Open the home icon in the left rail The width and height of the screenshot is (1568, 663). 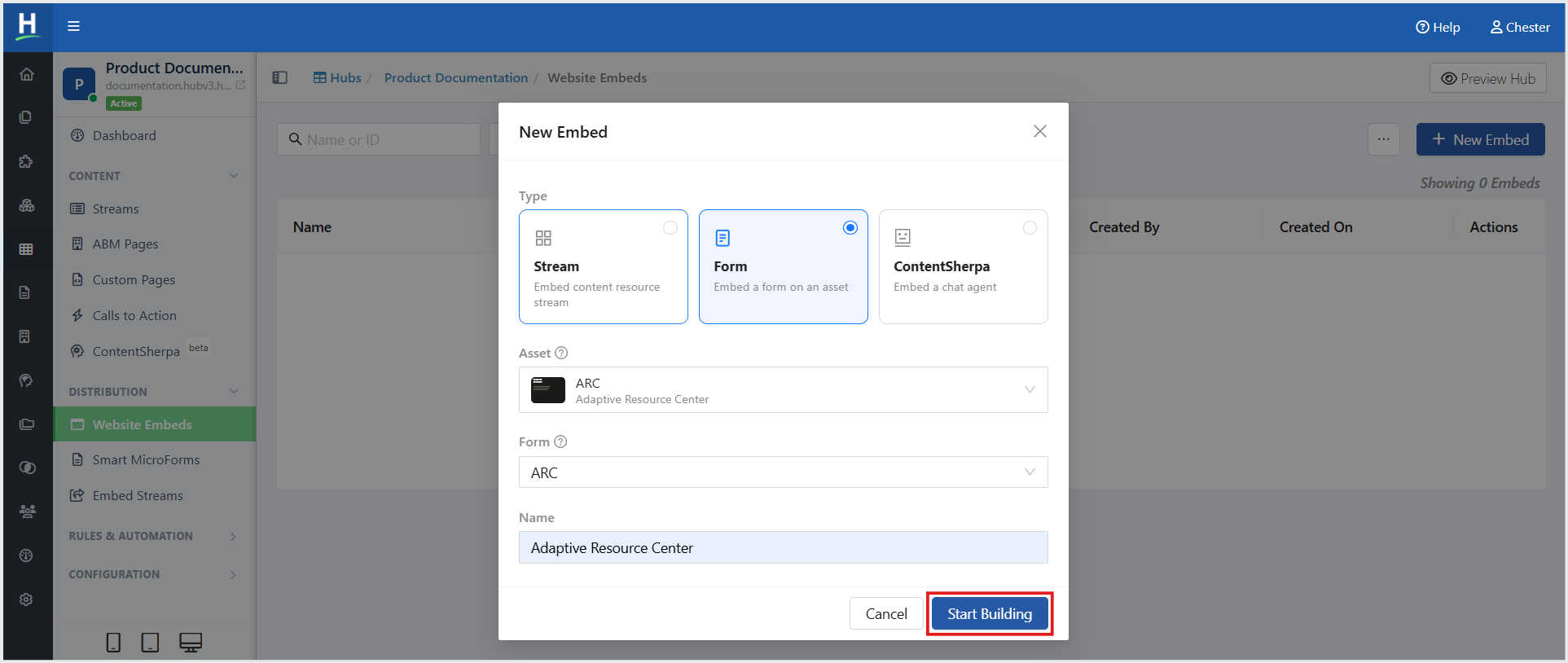pyautogui.click(x=27, y=75)
